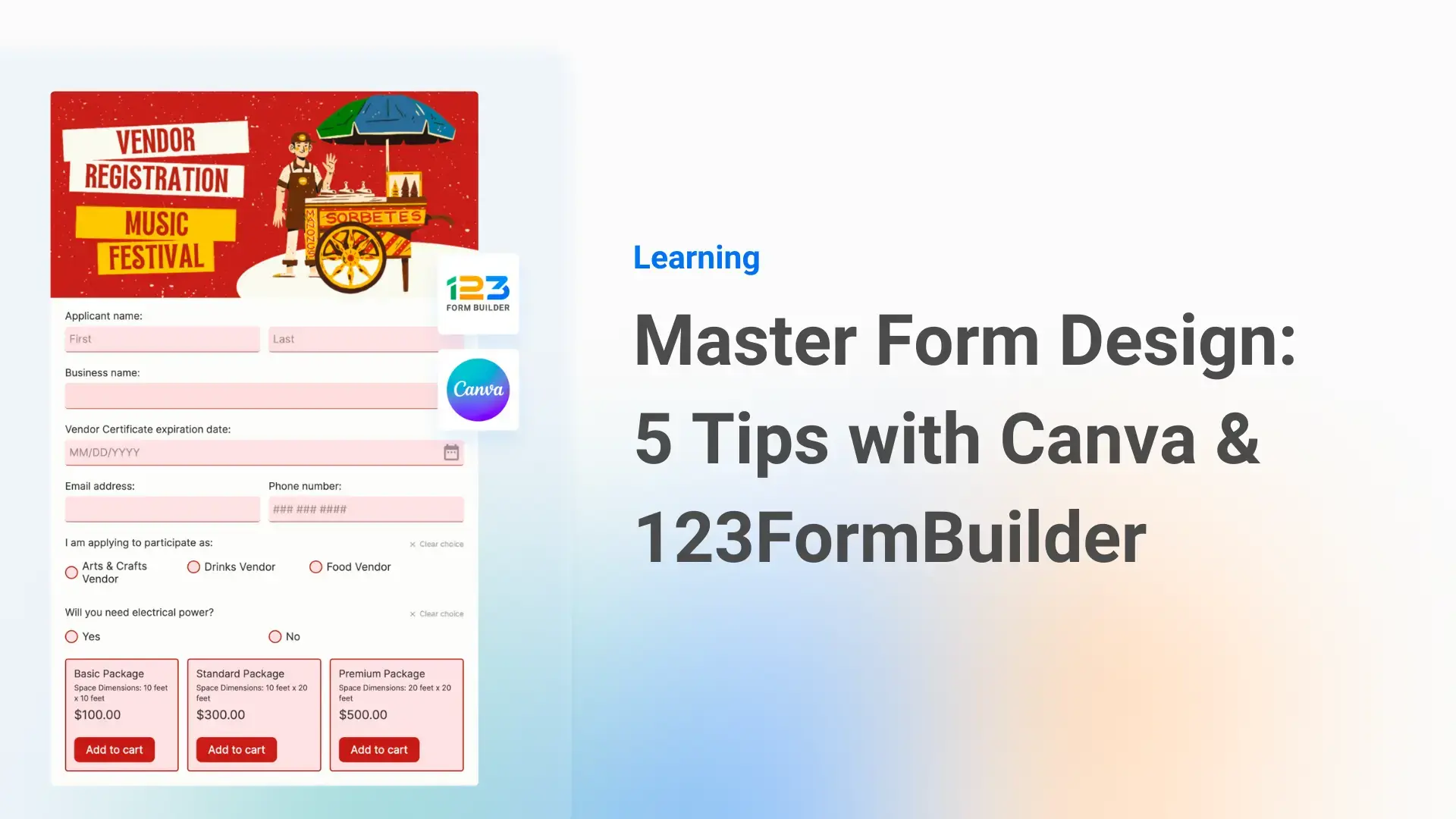
Task: Click the calendar icon for expiration date
Action: 451,451
